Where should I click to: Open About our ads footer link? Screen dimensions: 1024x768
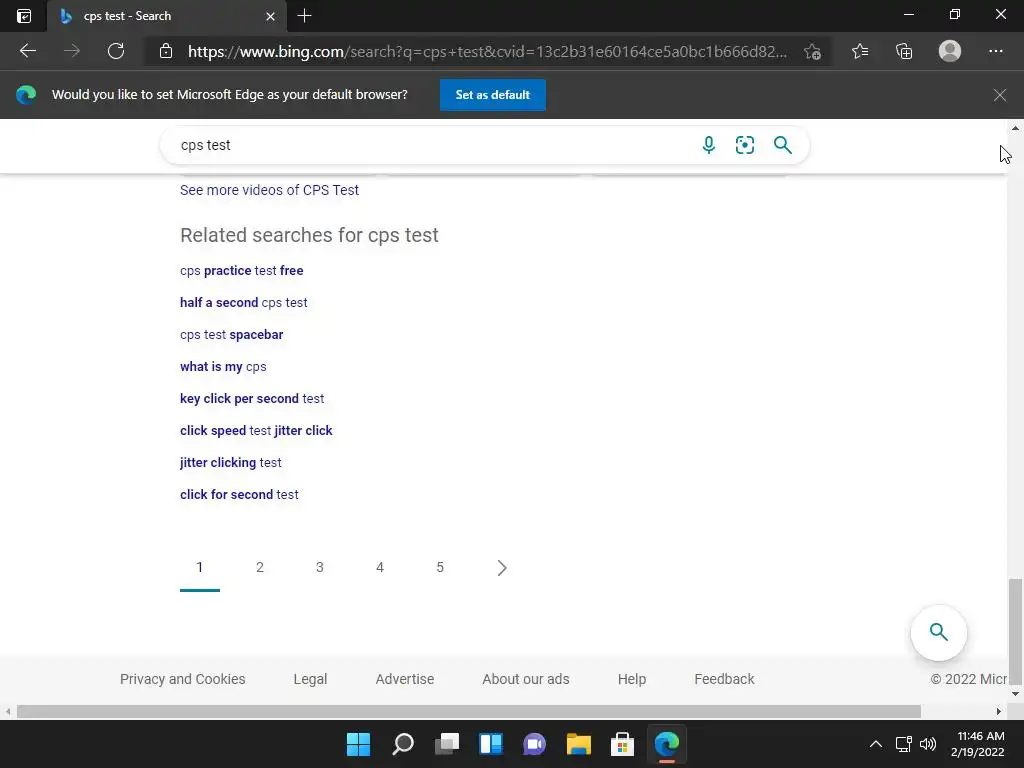point(526,679)
